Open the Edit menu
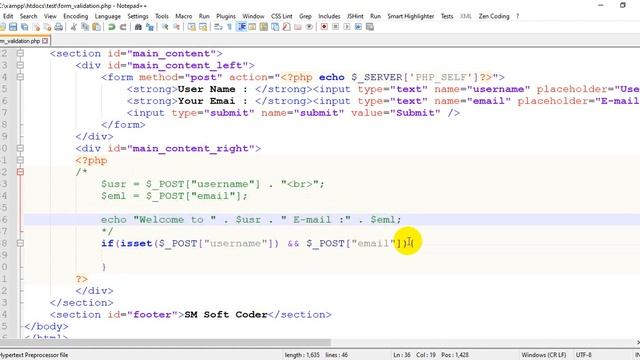The width and height of the screenshot is (640, 360). click(8, 16)
